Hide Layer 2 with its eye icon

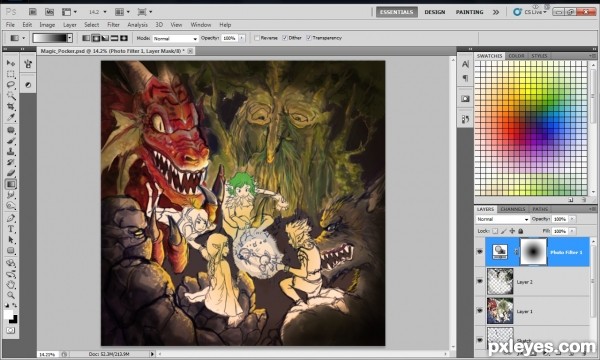[x=480, y=281]
